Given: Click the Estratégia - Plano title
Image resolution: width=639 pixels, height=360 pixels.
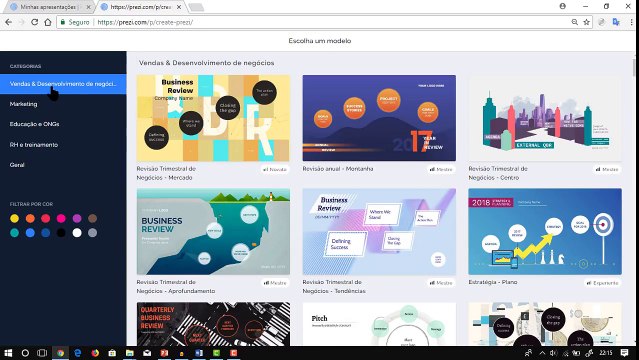Looking at the screenshot, I should (493, 282).
